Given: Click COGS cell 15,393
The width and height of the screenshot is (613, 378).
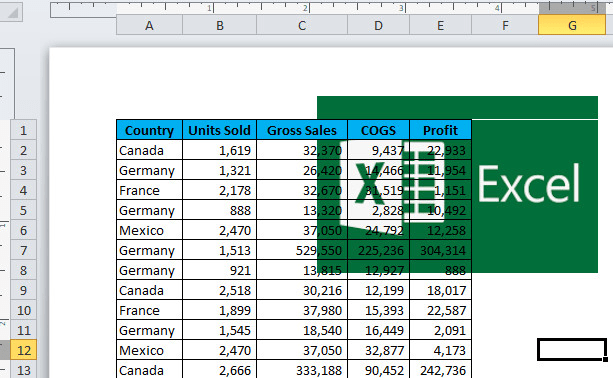Looking at the screenshot, I should point(378,310).
